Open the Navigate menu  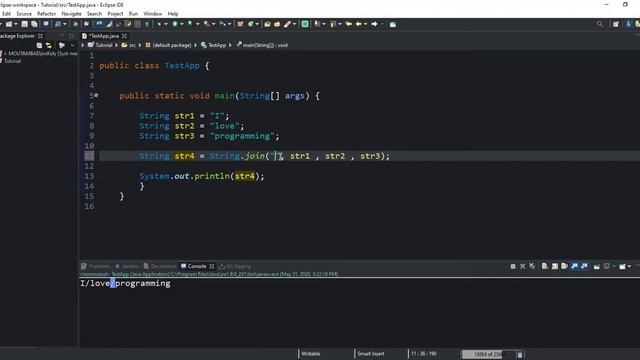(x=71, y=13)
